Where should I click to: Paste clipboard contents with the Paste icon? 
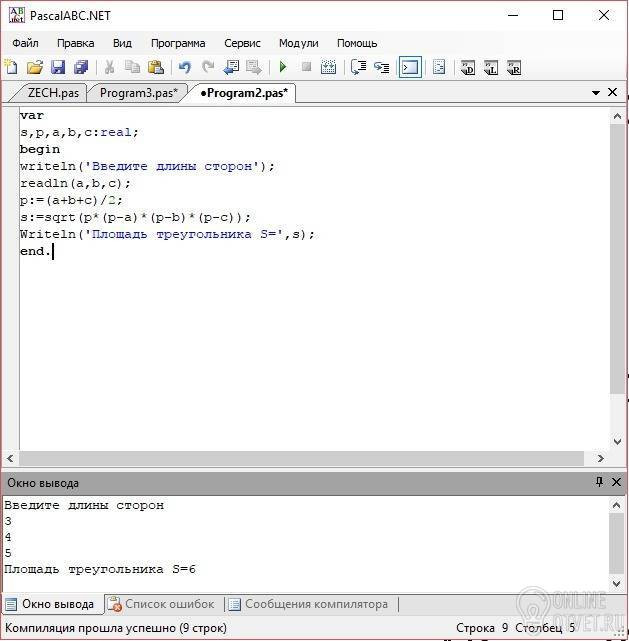pos(156,67)
